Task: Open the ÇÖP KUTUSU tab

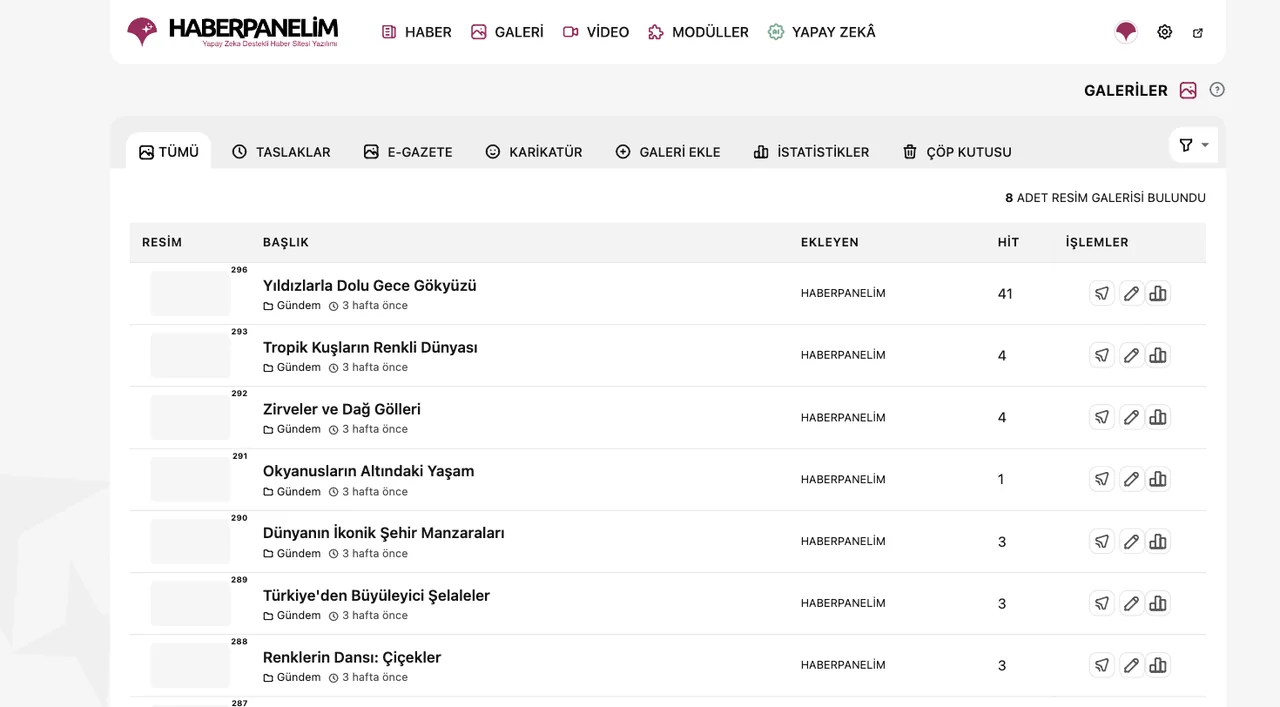Action: point(957,152)
